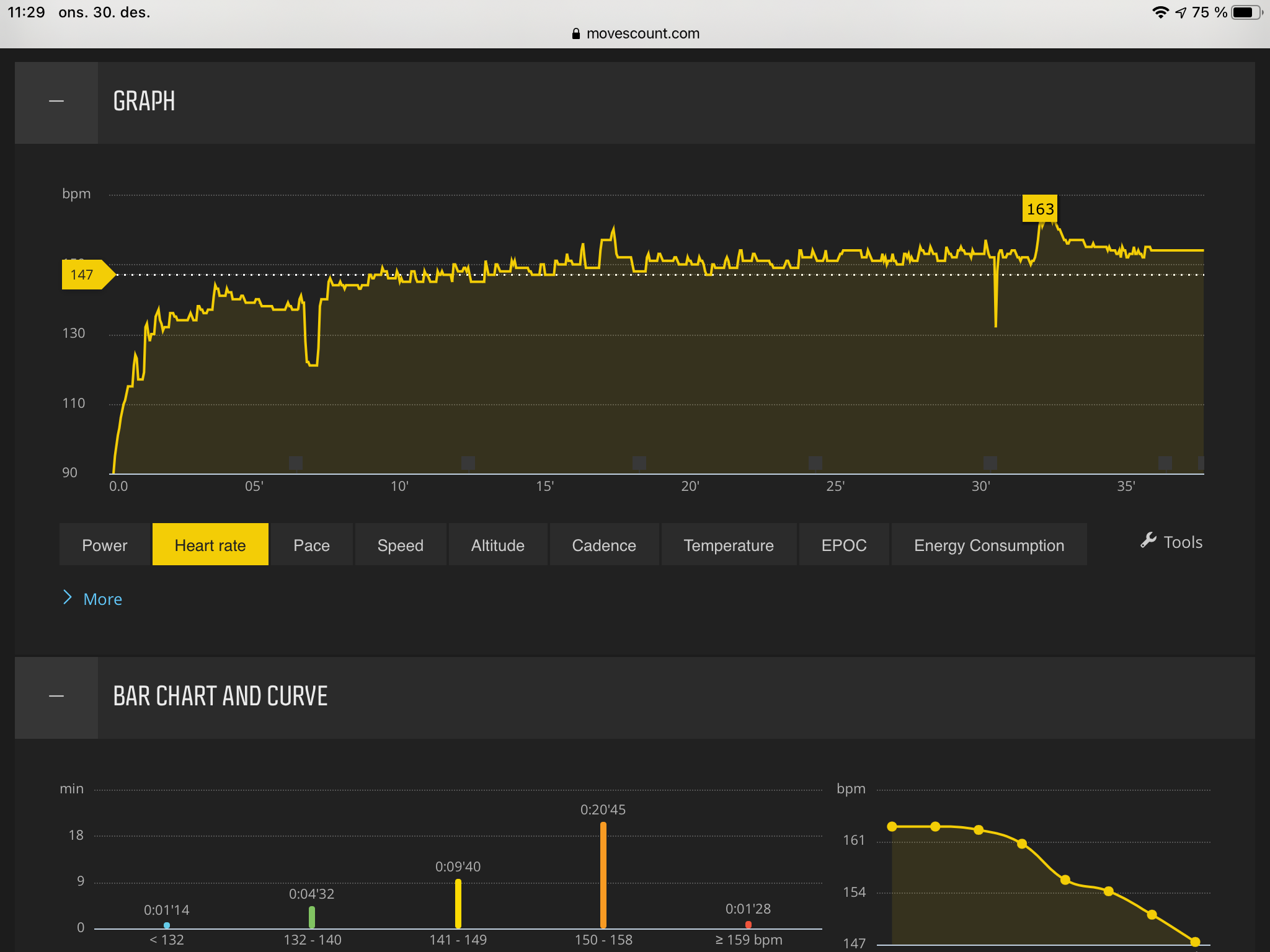Click the 163 peak heart rate label
This screenshot has height=952, width=1270.
[x=1040, y=209]
